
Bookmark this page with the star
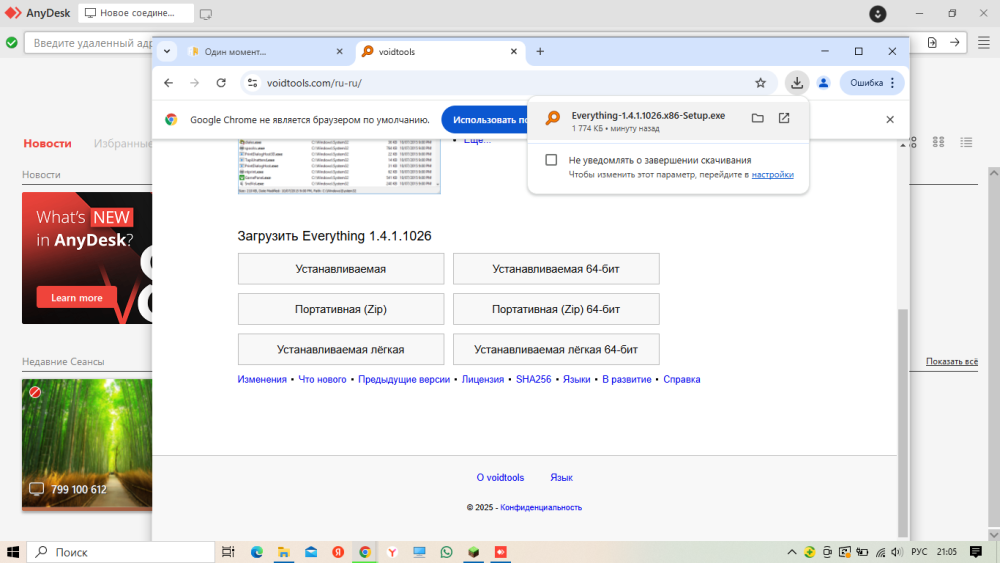click(x=760, y=83)
